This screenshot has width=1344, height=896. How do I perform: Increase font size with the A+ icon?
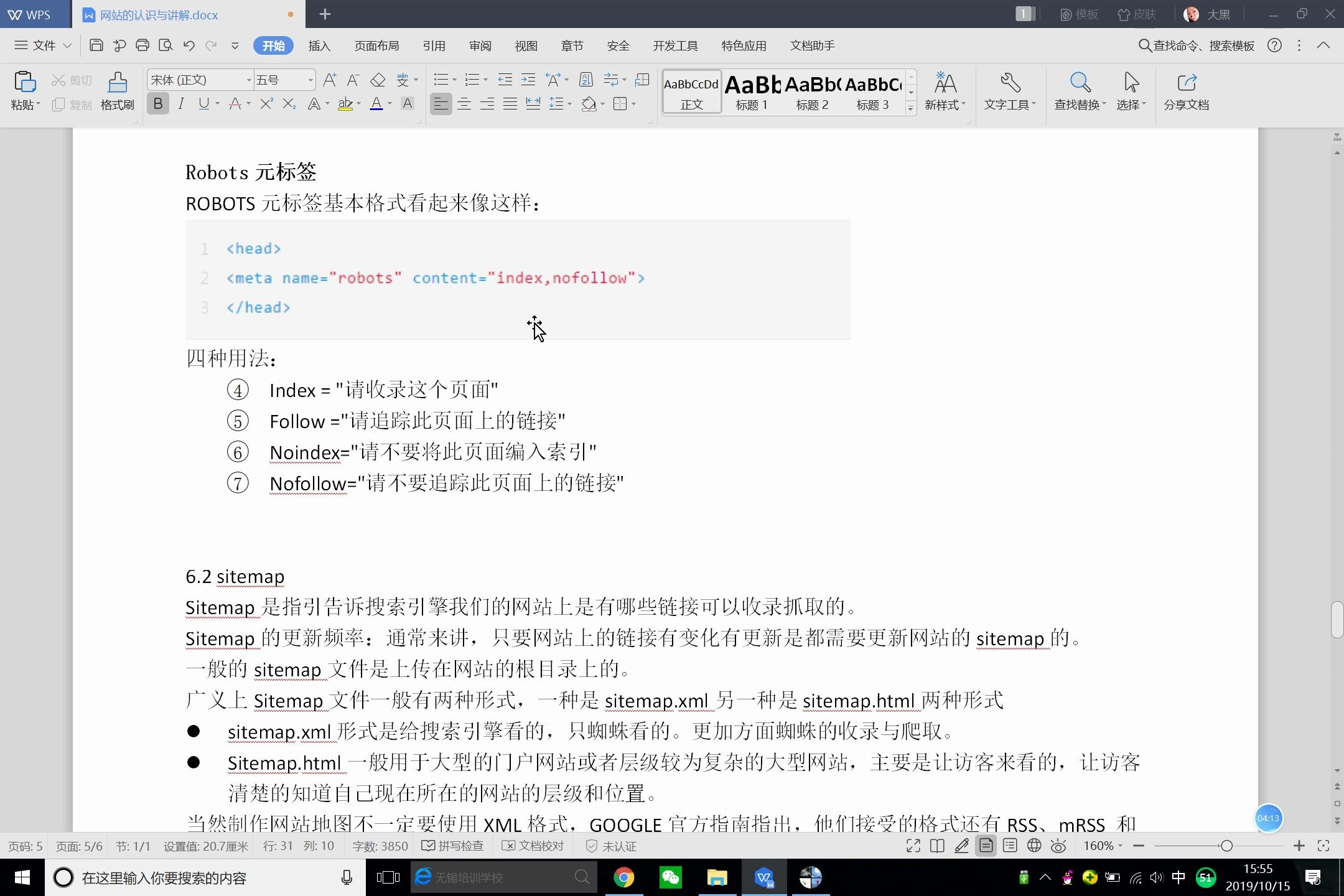[x=330, y=80]
